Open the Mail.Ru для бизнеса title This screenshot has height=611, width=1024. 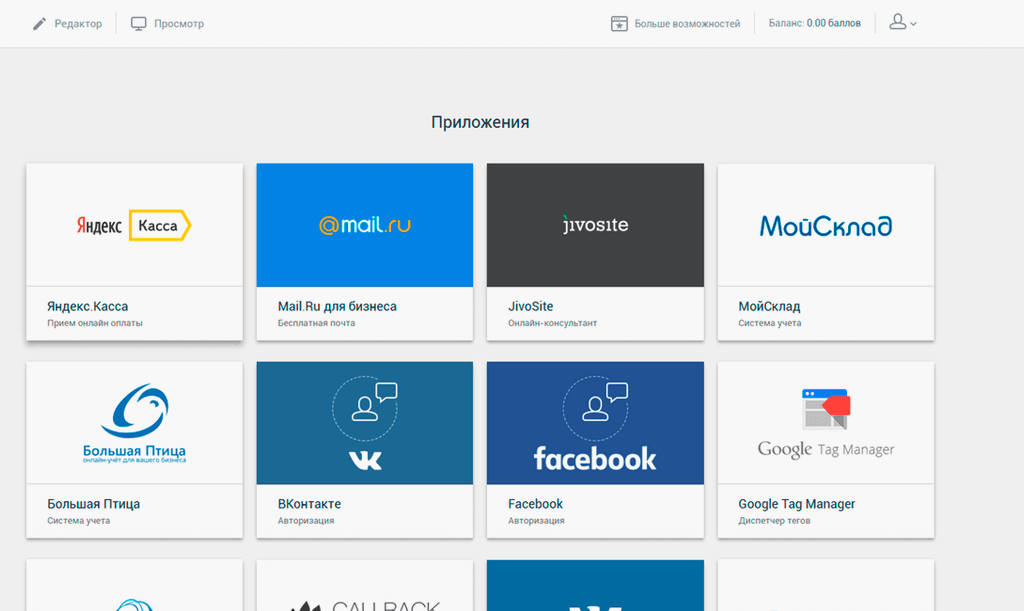(x=337, y=306)
